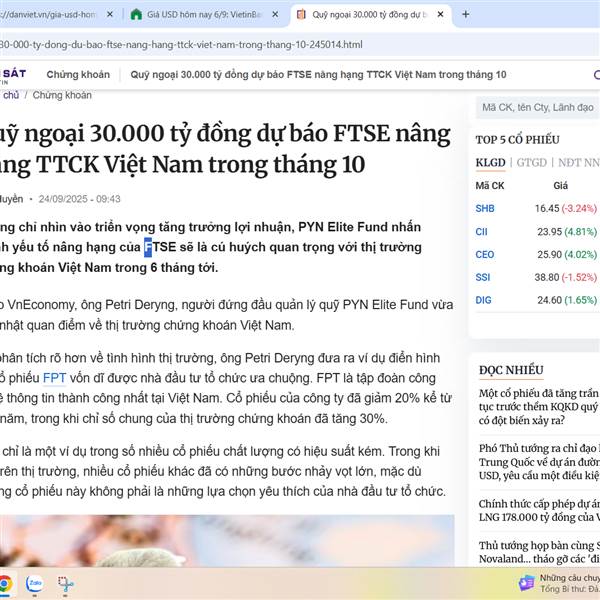Click the CII price '23.95 (4.81%)'
Screen dimensions: 600x600
(x=567, y=232)
